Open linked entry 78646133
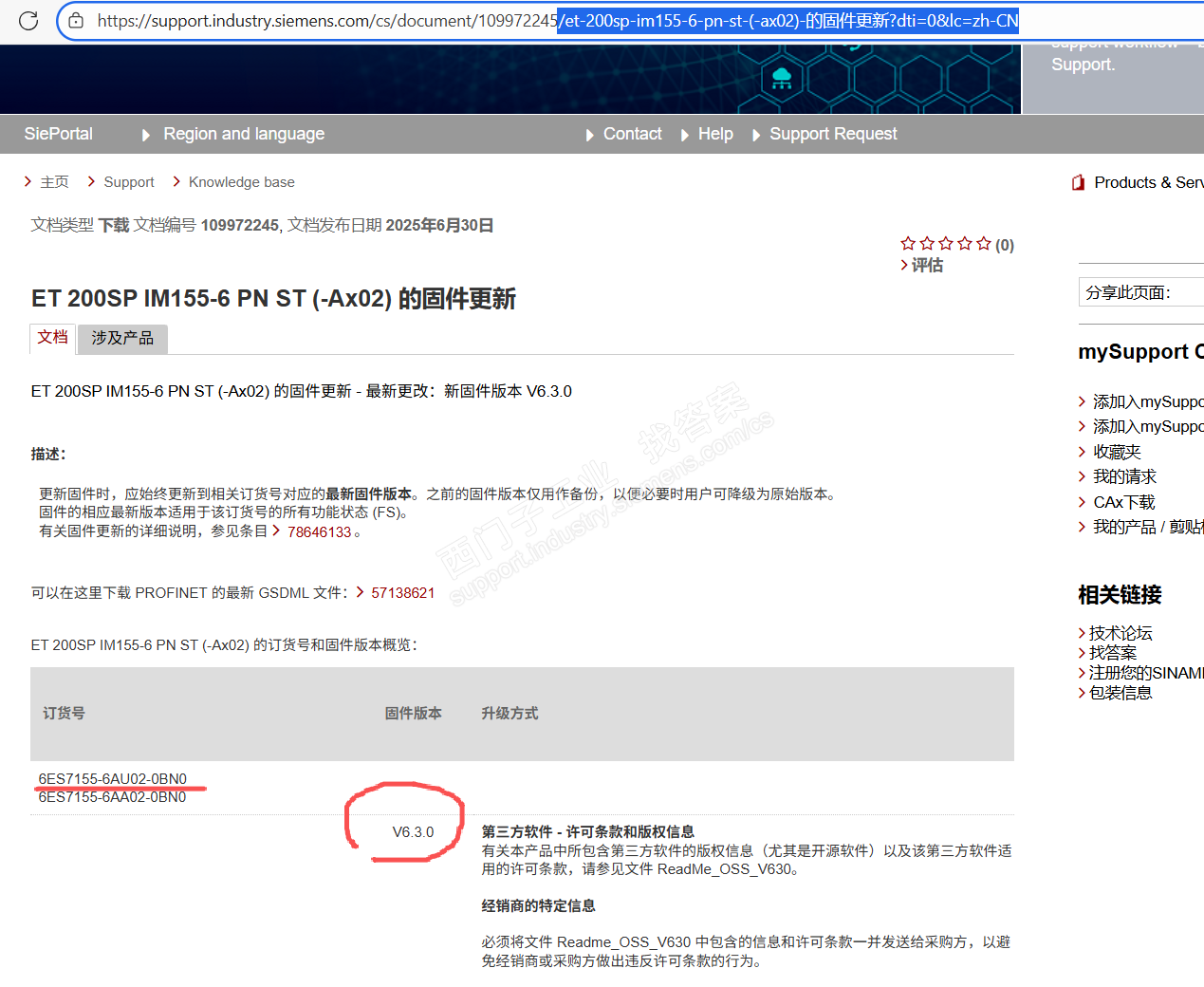 (320, 531)
